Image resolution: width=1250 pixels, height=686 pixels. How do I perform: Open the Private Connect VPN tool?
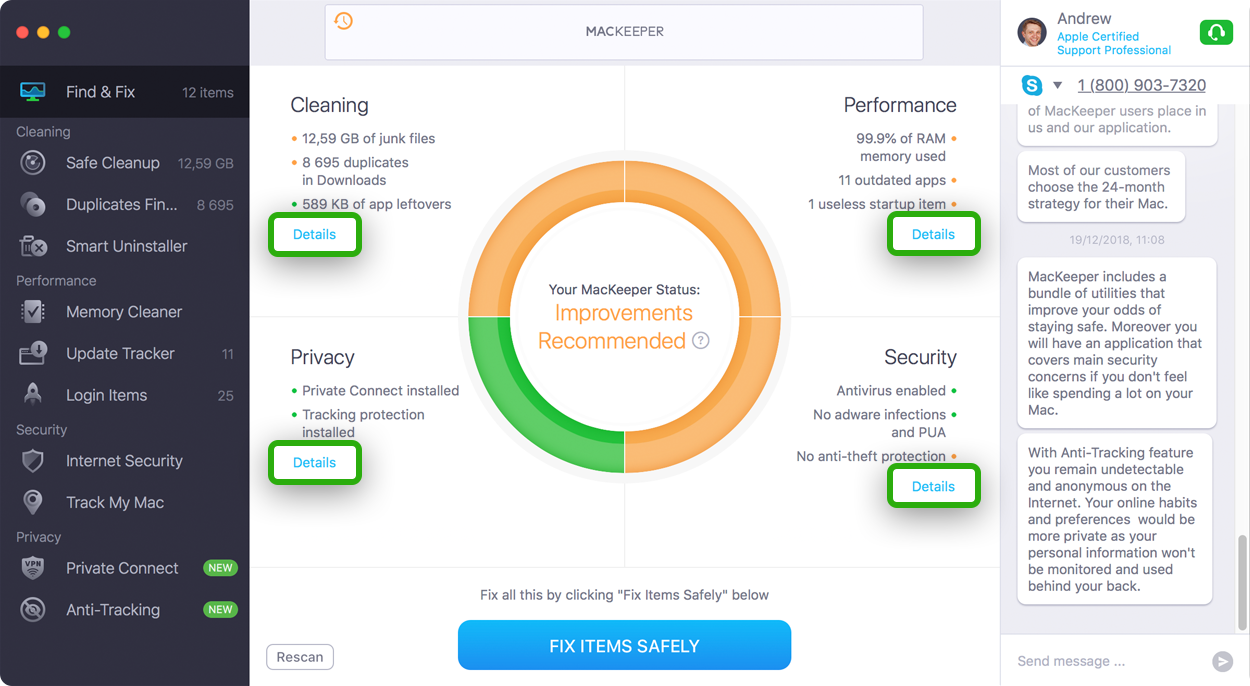click(124, 568)
